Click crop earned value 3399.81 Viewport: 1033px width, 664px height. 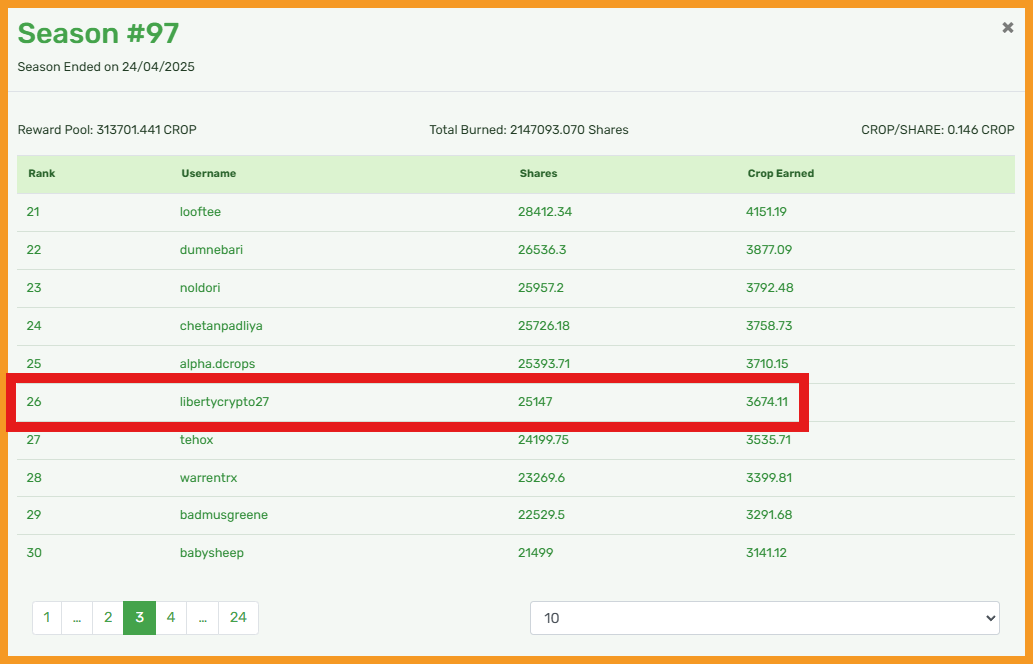click(769, 478)
